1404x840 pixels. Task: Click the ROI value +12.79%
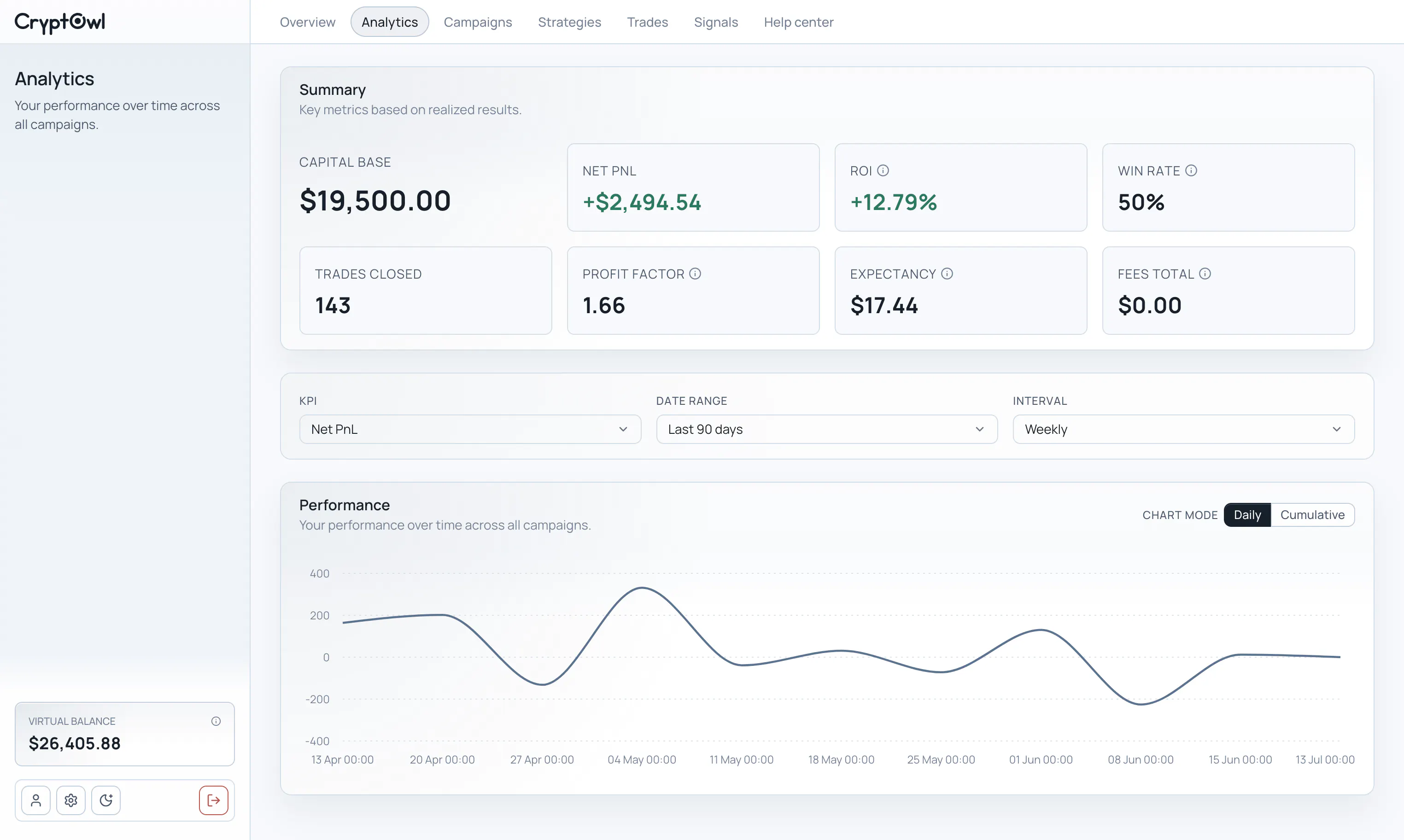[x=893, y=202]
